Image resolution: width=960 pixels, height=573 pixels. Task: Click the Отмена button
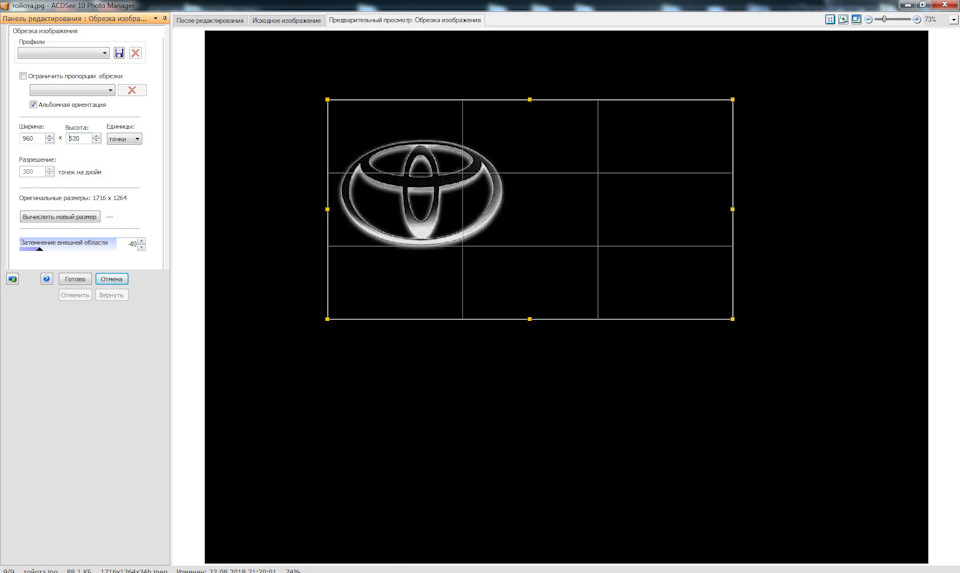coord(111,279)
